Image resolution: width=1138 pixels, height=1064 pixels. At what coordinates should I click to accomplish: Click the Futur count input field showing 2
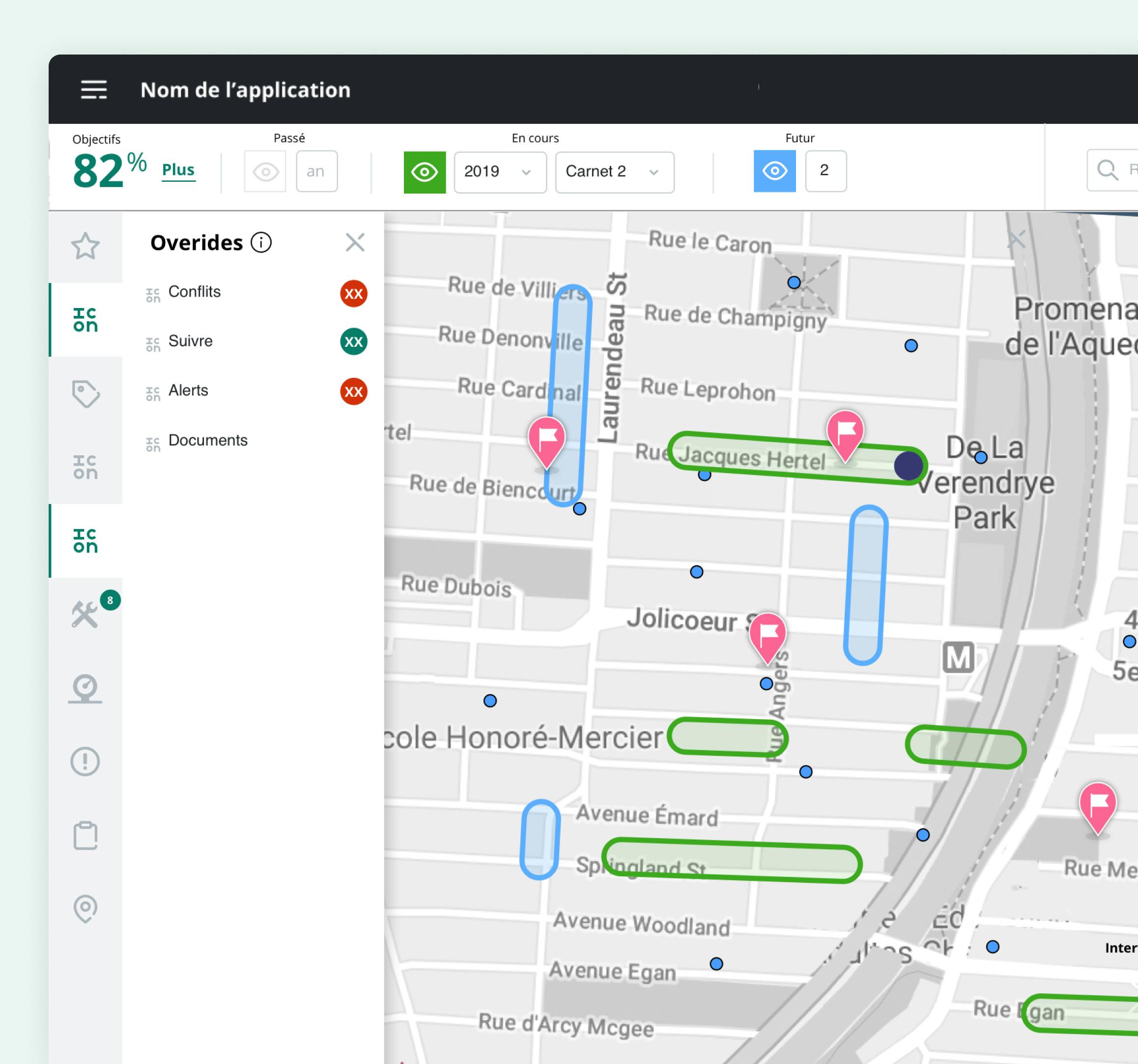click(x=825, y=169)
